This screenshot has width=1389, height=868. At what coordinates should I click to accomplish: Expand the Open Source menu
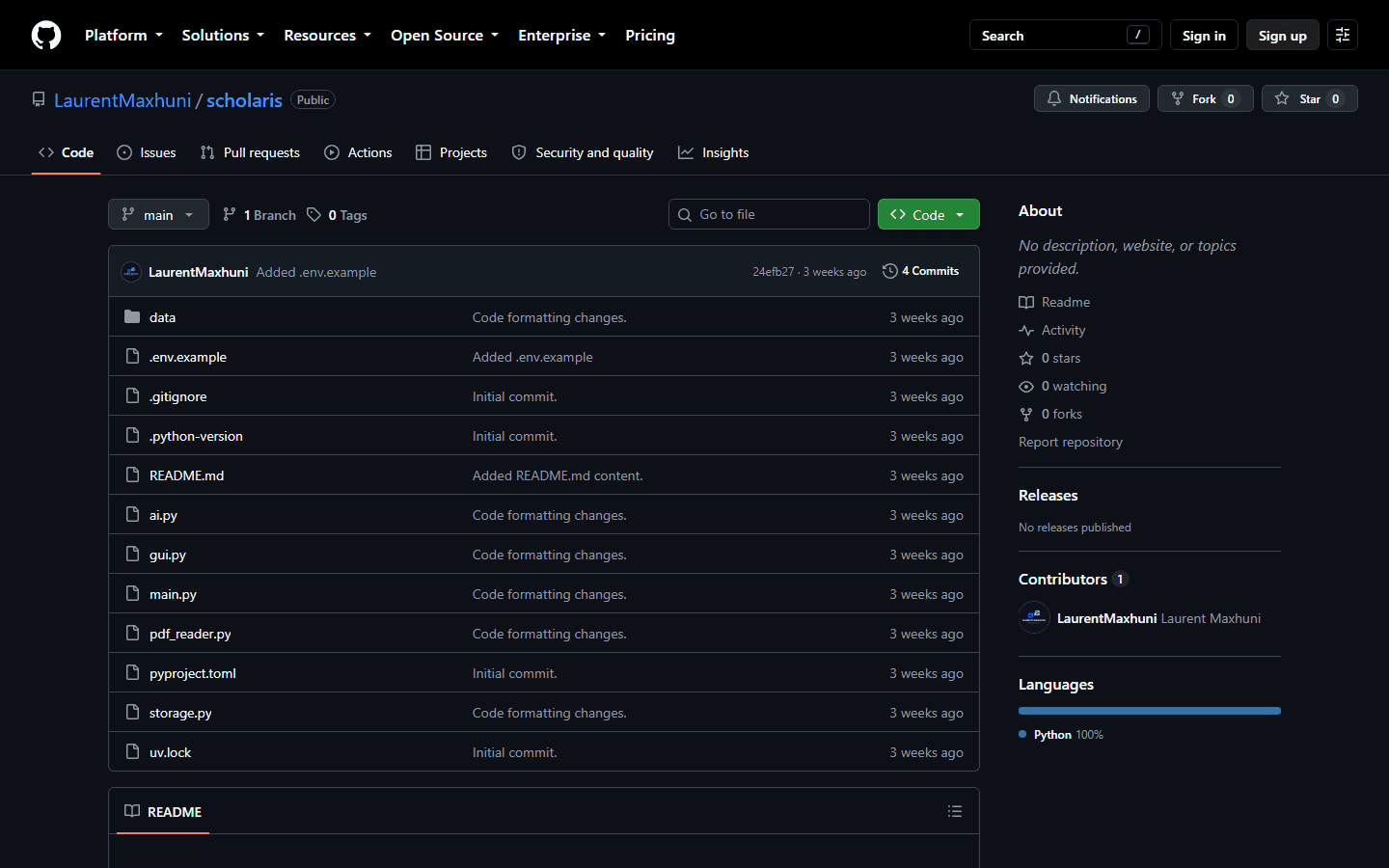(445, 35)
